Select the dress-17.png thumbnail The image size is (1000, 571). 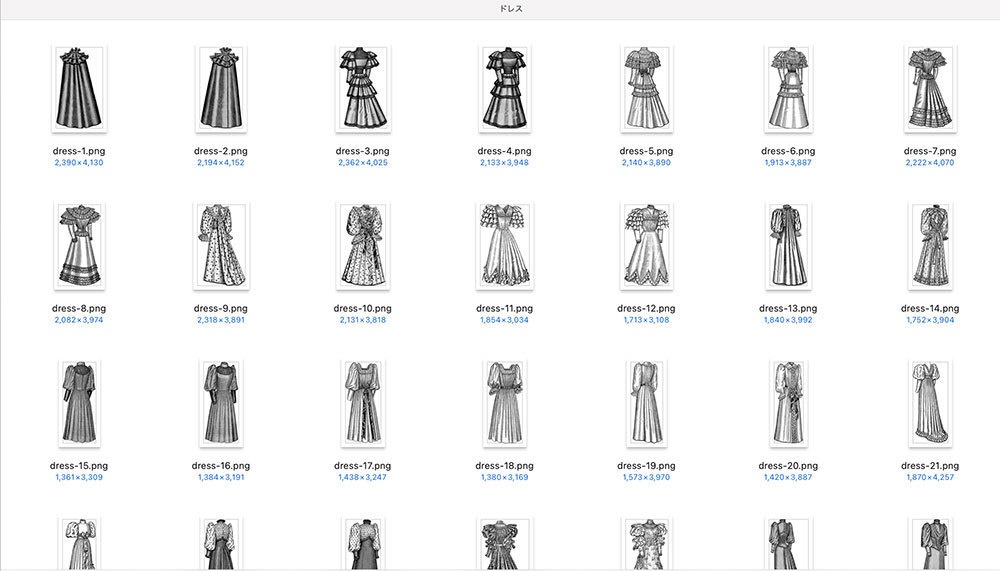coord(362,403)
